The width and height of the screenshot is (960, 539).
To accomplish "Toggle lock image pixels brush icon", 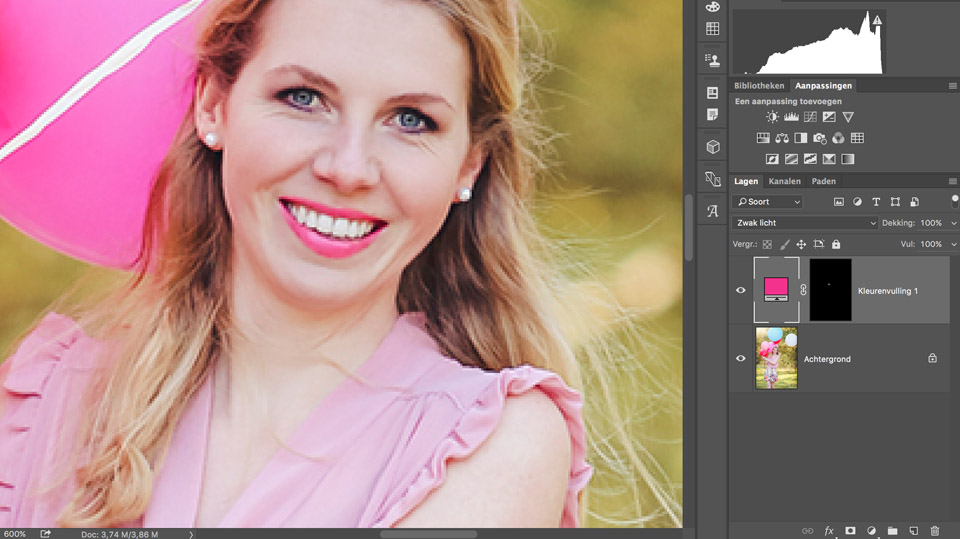I will 785,244.
